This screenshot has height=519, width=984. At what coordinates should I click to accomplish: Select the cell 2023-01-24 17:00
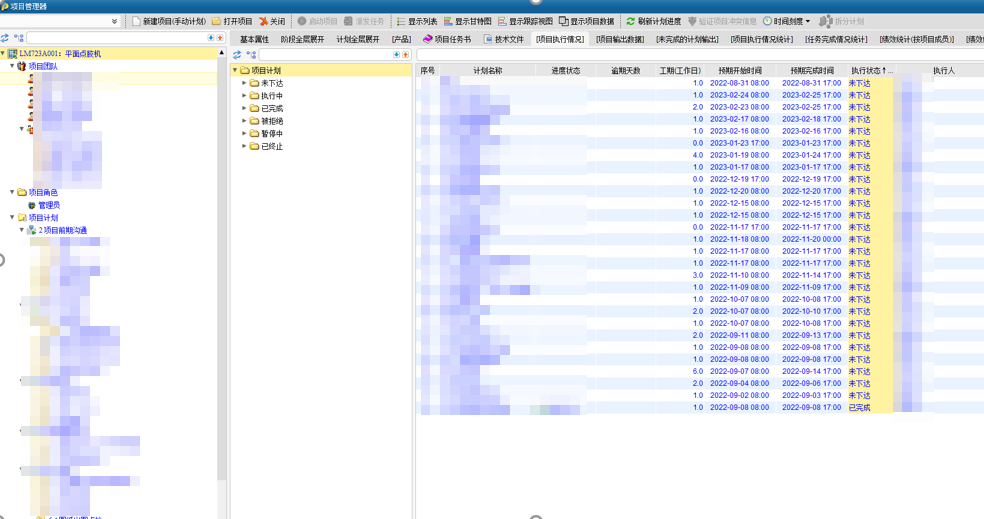tap(811, 155)
